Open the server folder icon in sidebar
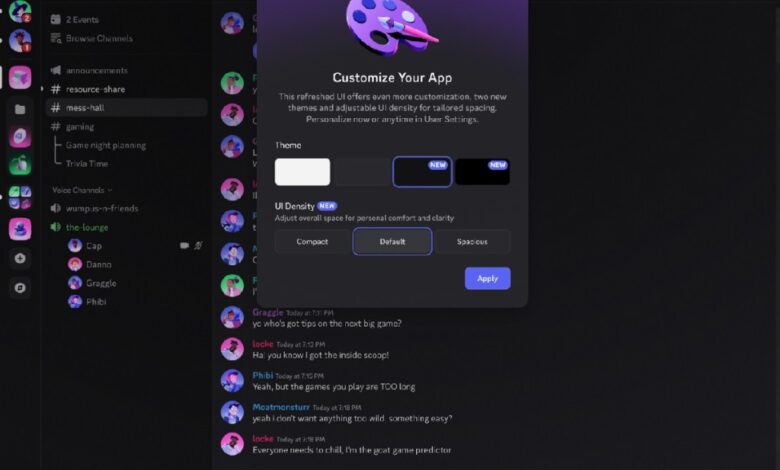 tap(20, 109)
